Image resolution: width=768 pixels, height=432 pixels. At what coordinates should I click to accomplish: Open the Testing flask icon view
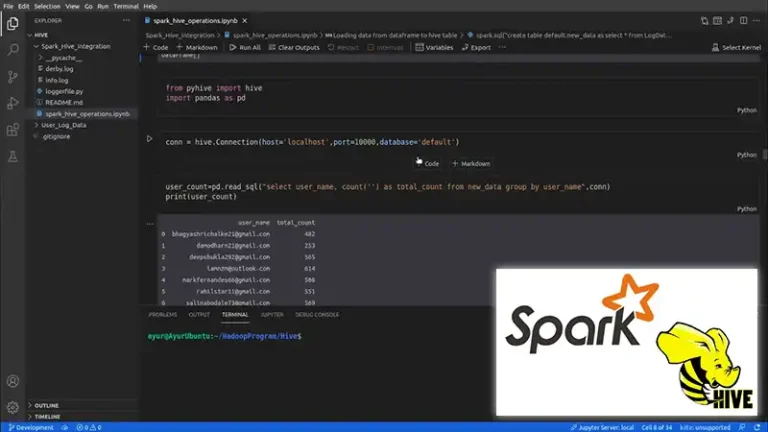[x=13, y=156]
